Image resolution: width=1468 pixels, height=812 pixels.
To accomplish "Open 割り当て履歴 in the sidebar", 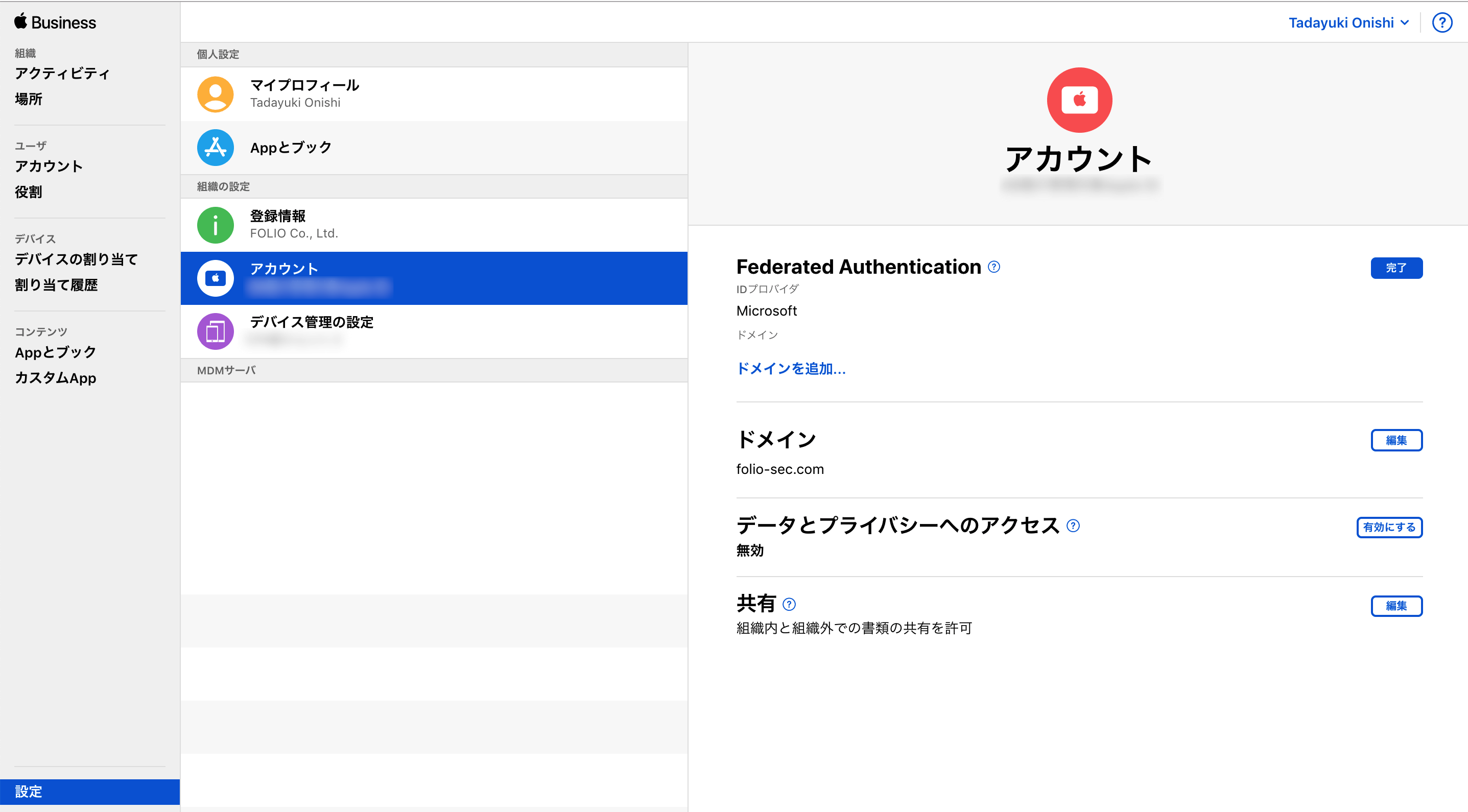I will point(56,285).
